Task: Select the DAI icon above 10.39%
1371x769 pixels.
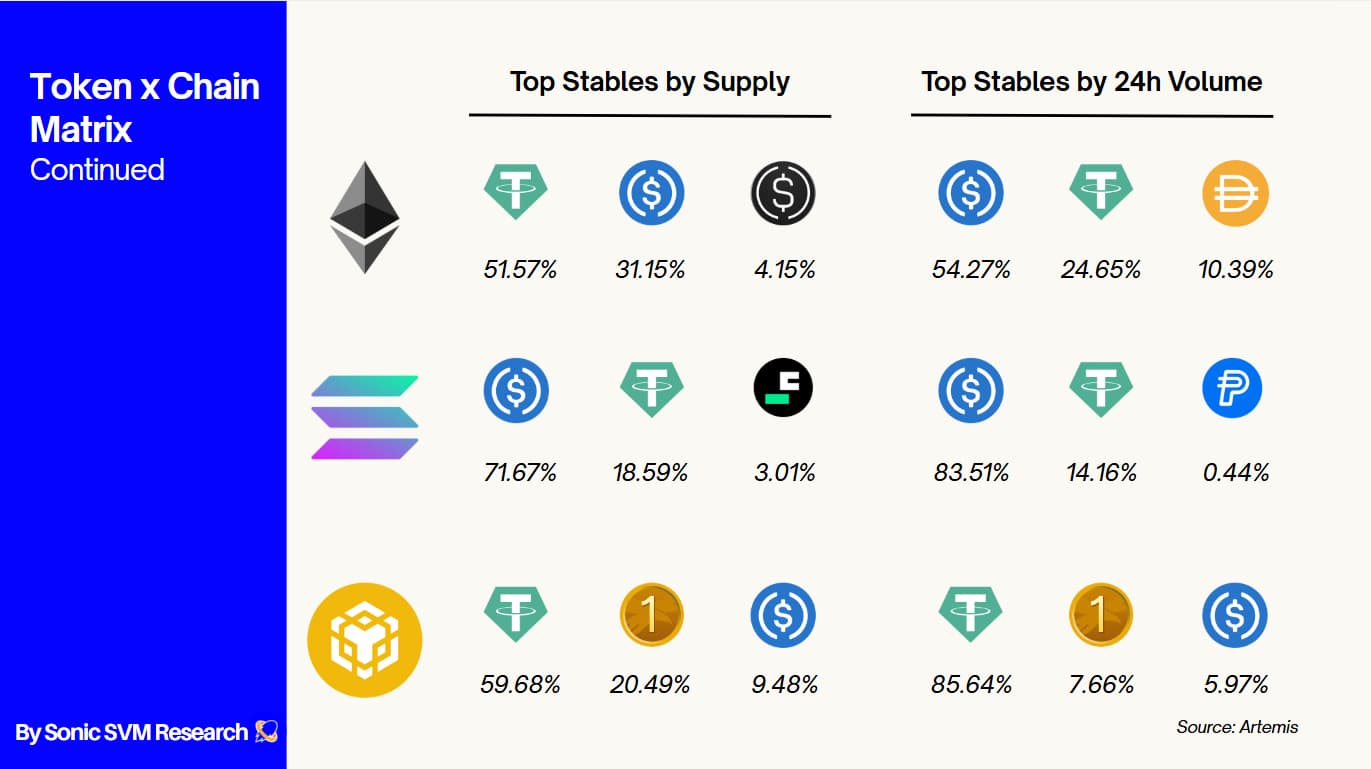Action: [x=1235, y=191]
